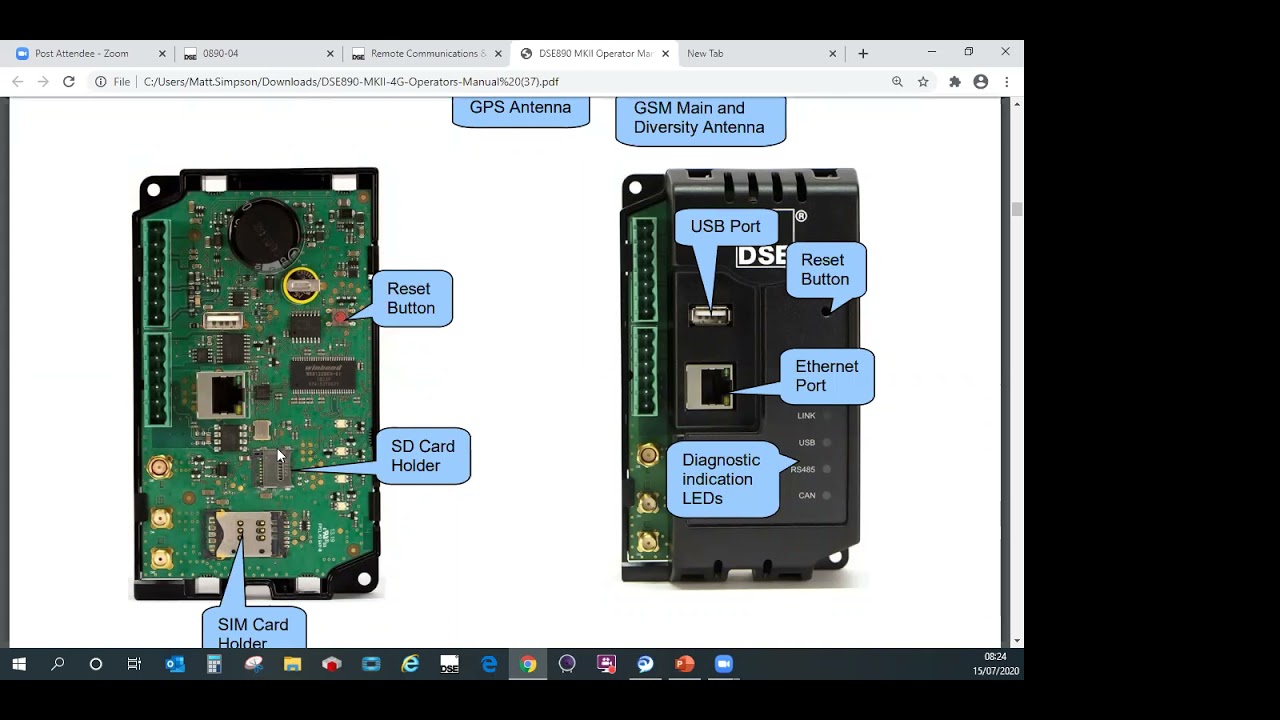
Task: Open Calculator from the taskbar
Action: 214,664
